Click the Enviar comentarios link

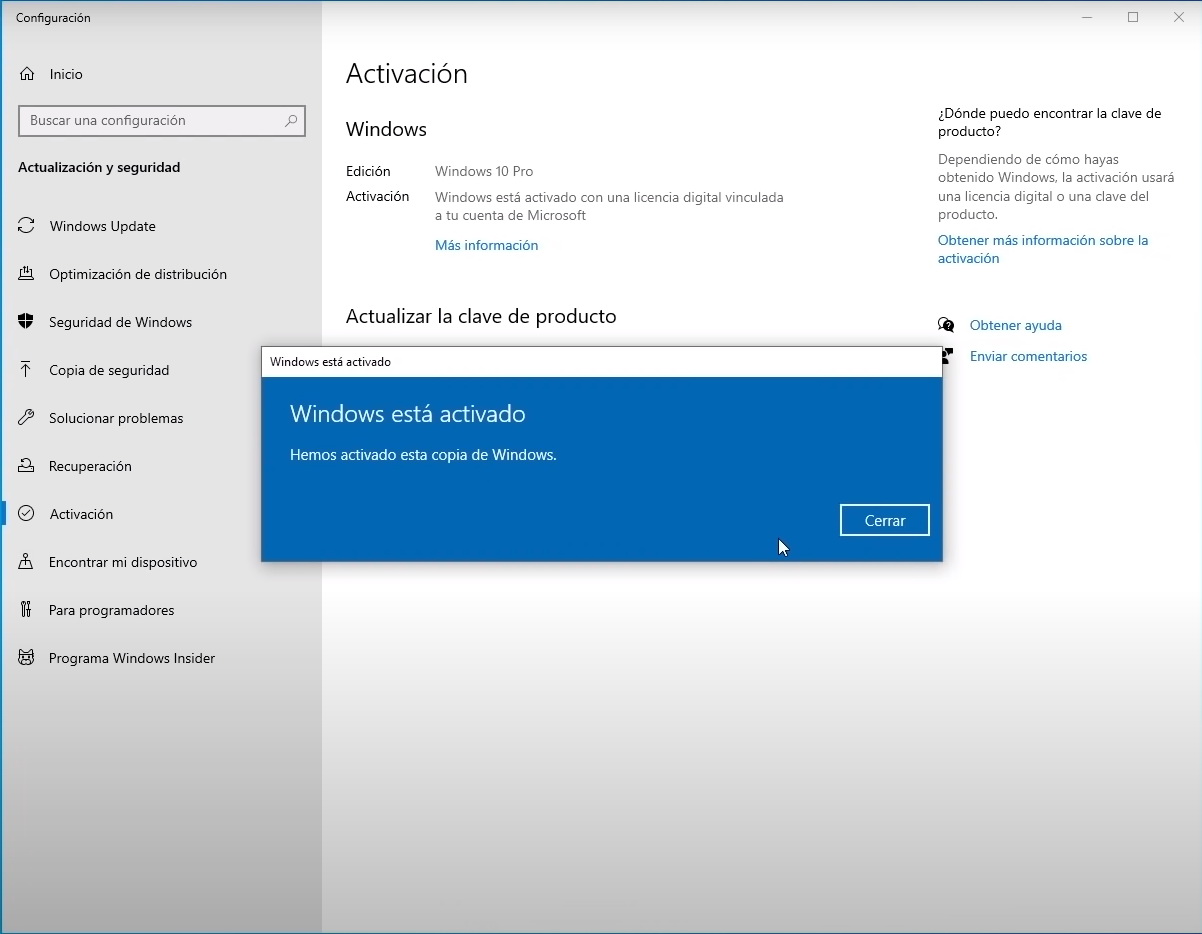(x=1028, y=356)
